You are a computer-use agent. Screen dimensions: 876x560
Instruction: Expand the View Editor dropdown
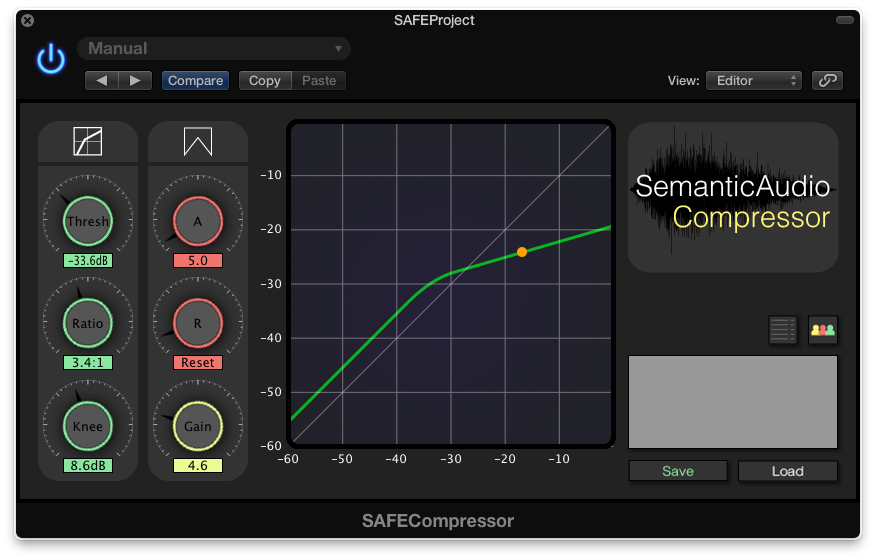click(x=753, y=80)
